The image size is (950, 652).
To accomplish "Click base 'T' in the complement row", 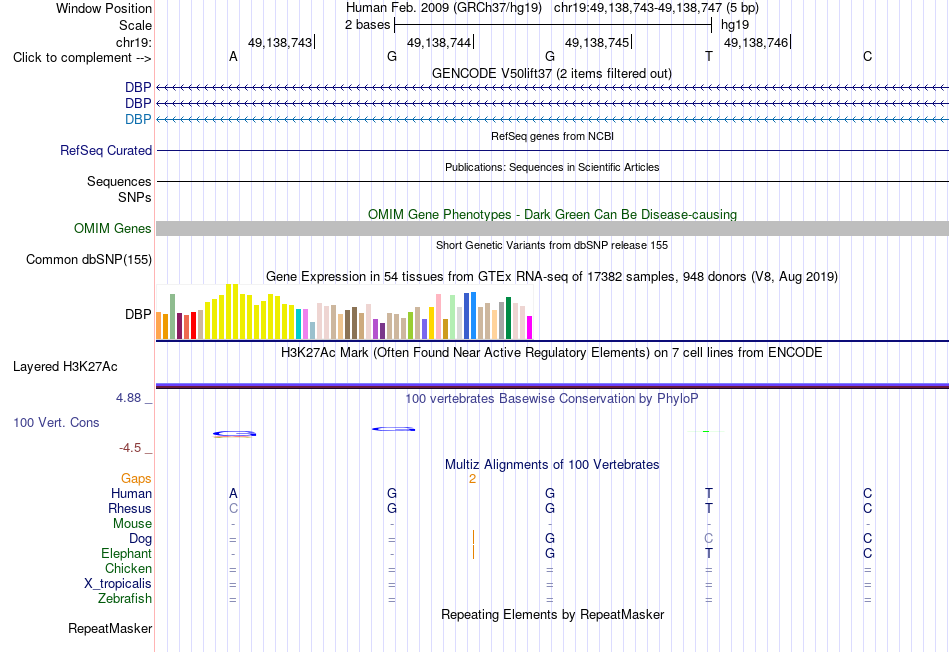I will [x=709, y=57].
